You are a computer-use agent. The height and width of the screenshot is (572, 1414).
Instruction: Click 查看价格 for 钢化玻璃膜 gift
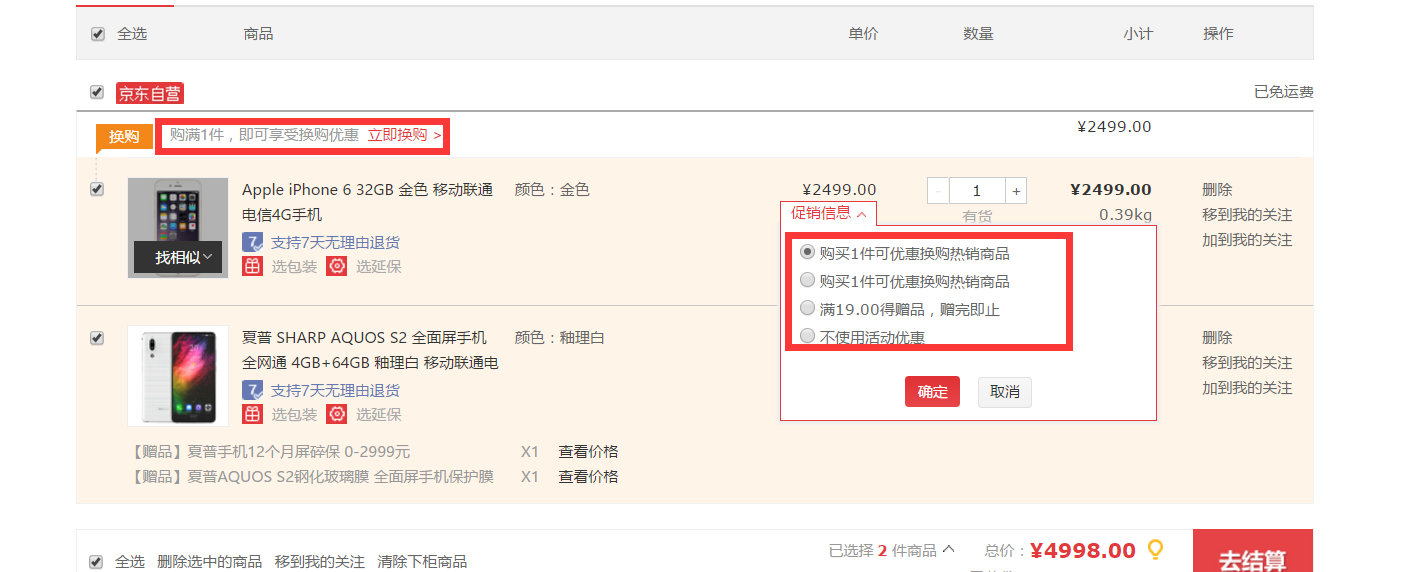tap(588, 476)
